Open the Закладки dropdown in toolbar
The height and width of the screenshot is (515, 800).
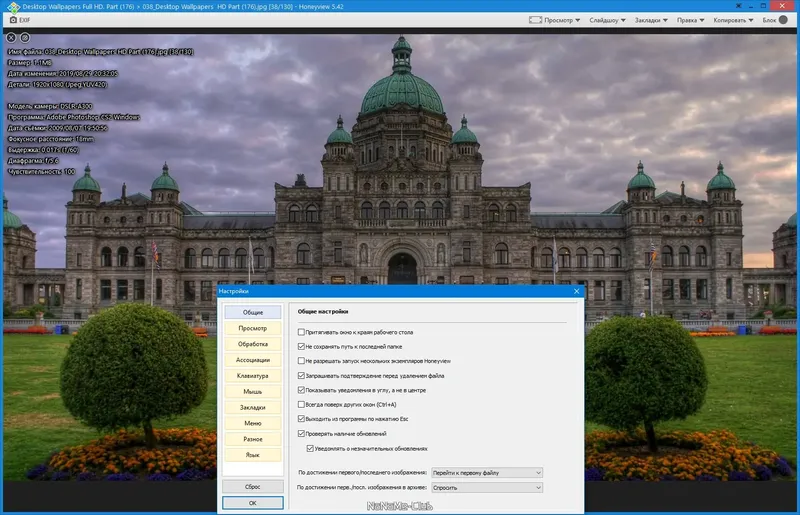pyautogui.click(x=651, y=20)
